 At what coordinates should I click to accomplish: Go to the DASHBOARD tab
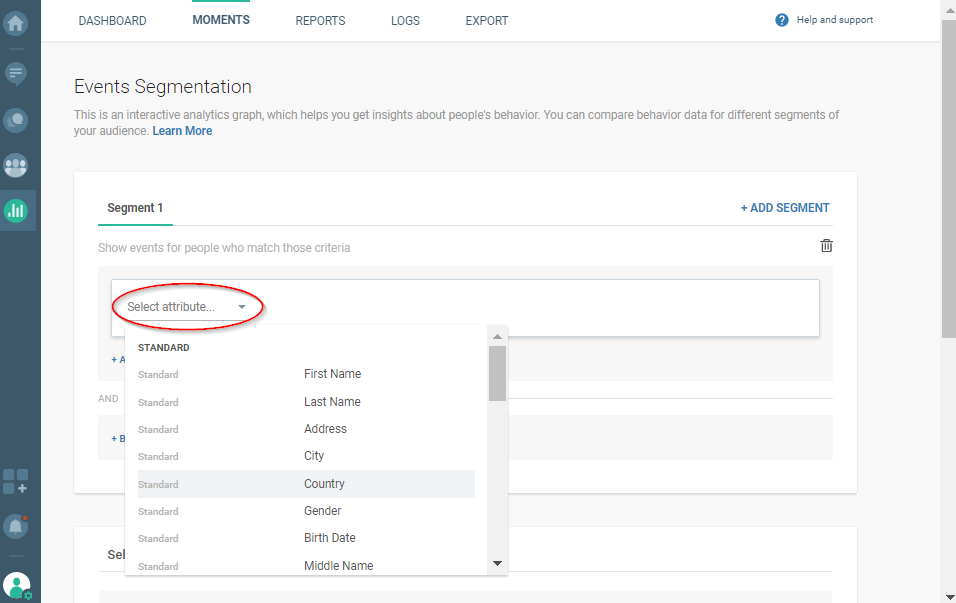112,20
